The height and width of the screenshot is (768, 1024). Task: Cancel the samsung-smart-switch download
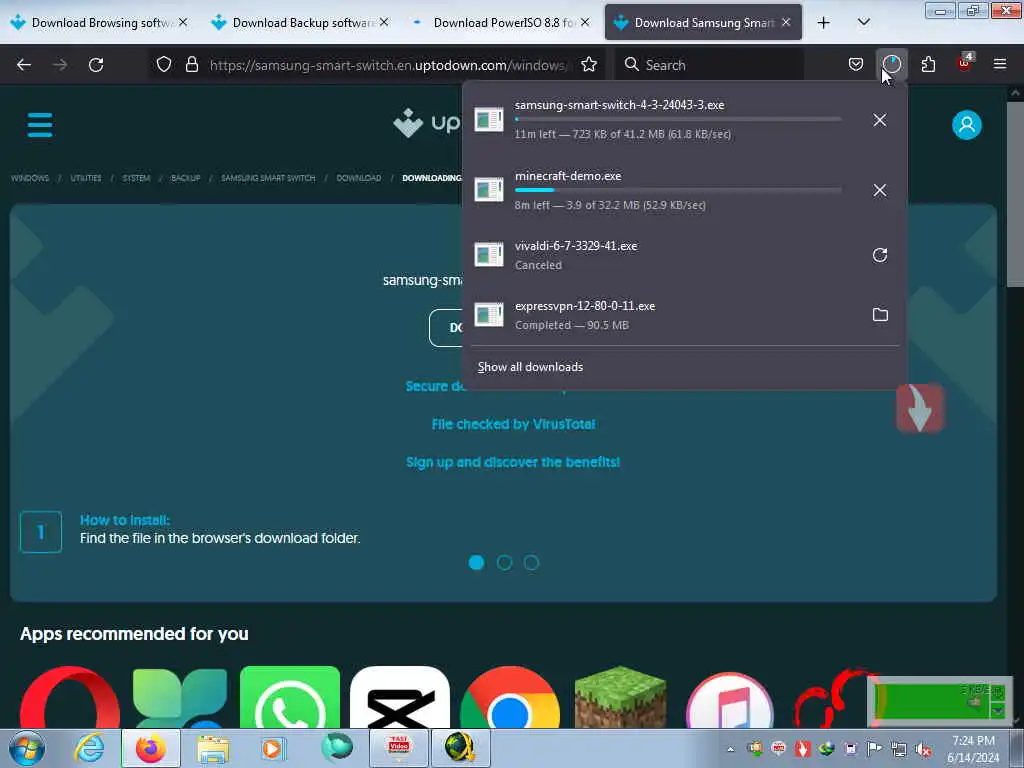coord(880,120)
